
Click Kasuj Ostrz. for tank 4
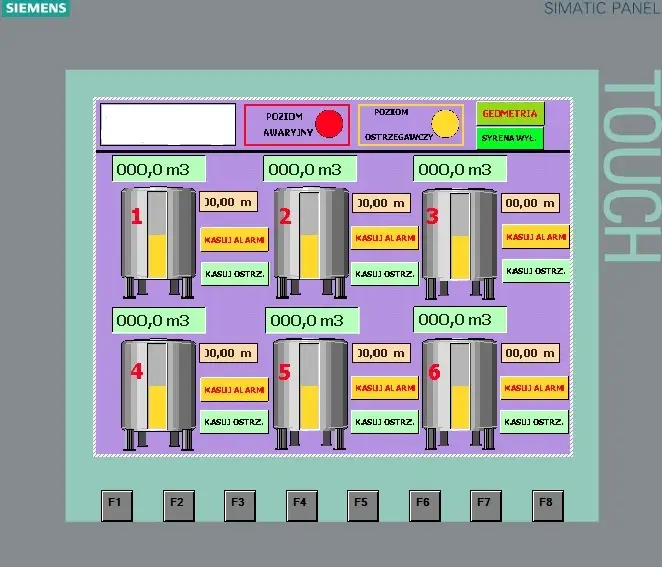(x=233, y=421)
